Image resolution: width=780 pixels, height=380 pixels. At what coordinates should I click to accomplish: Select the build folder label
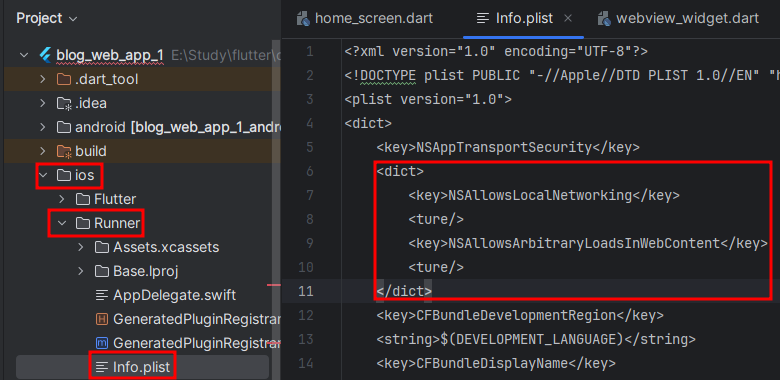click(91, 151)
